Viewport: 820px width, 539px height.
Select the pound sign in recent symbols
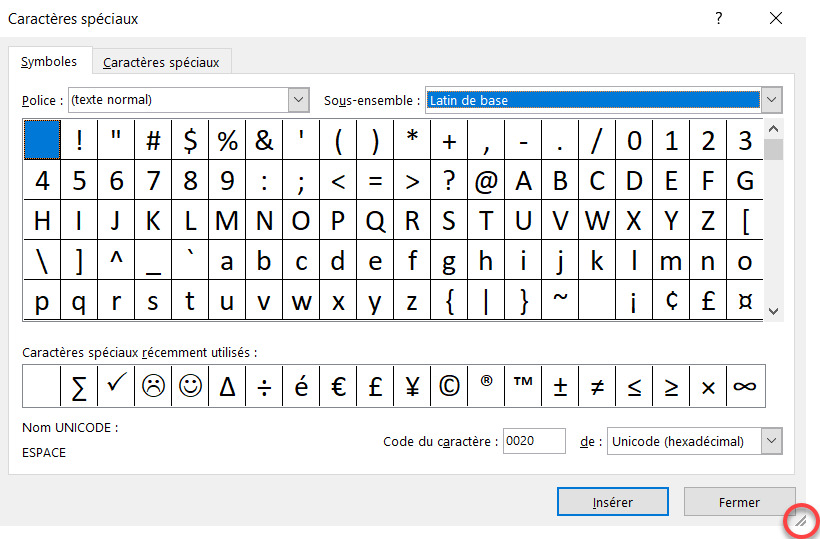point(375,386)
